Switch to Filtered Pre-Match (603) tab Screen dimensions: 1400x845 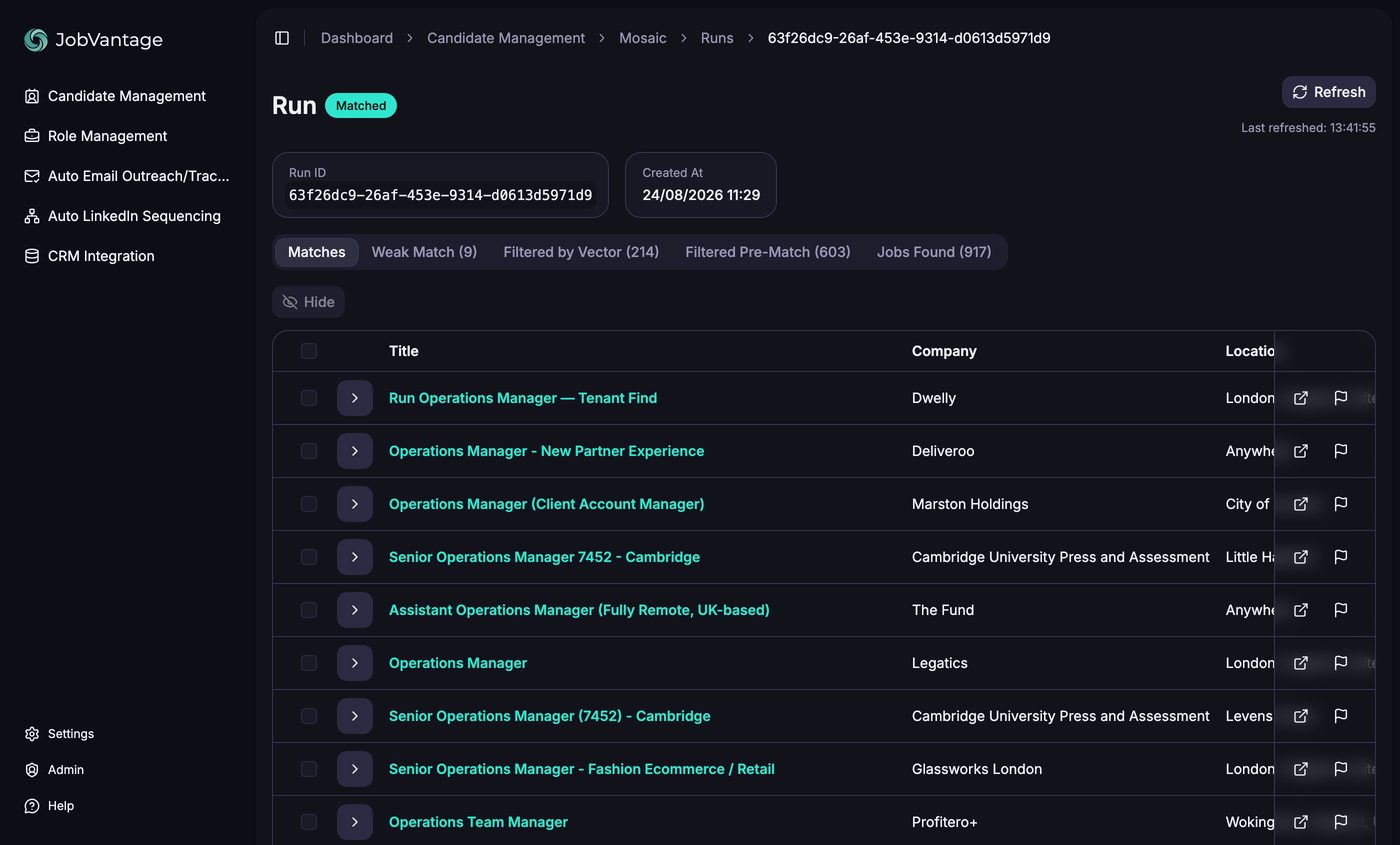click(768, 252)
